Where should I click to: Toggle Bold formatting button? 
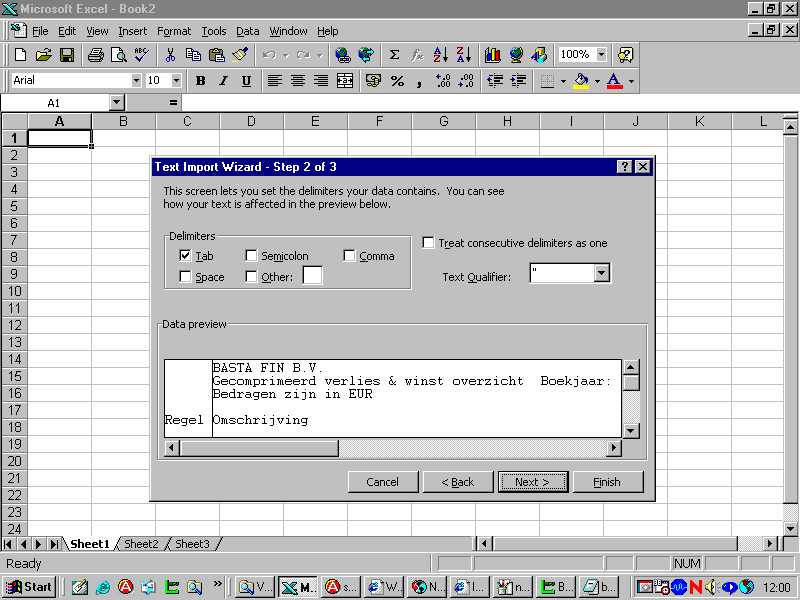point(200,81)
